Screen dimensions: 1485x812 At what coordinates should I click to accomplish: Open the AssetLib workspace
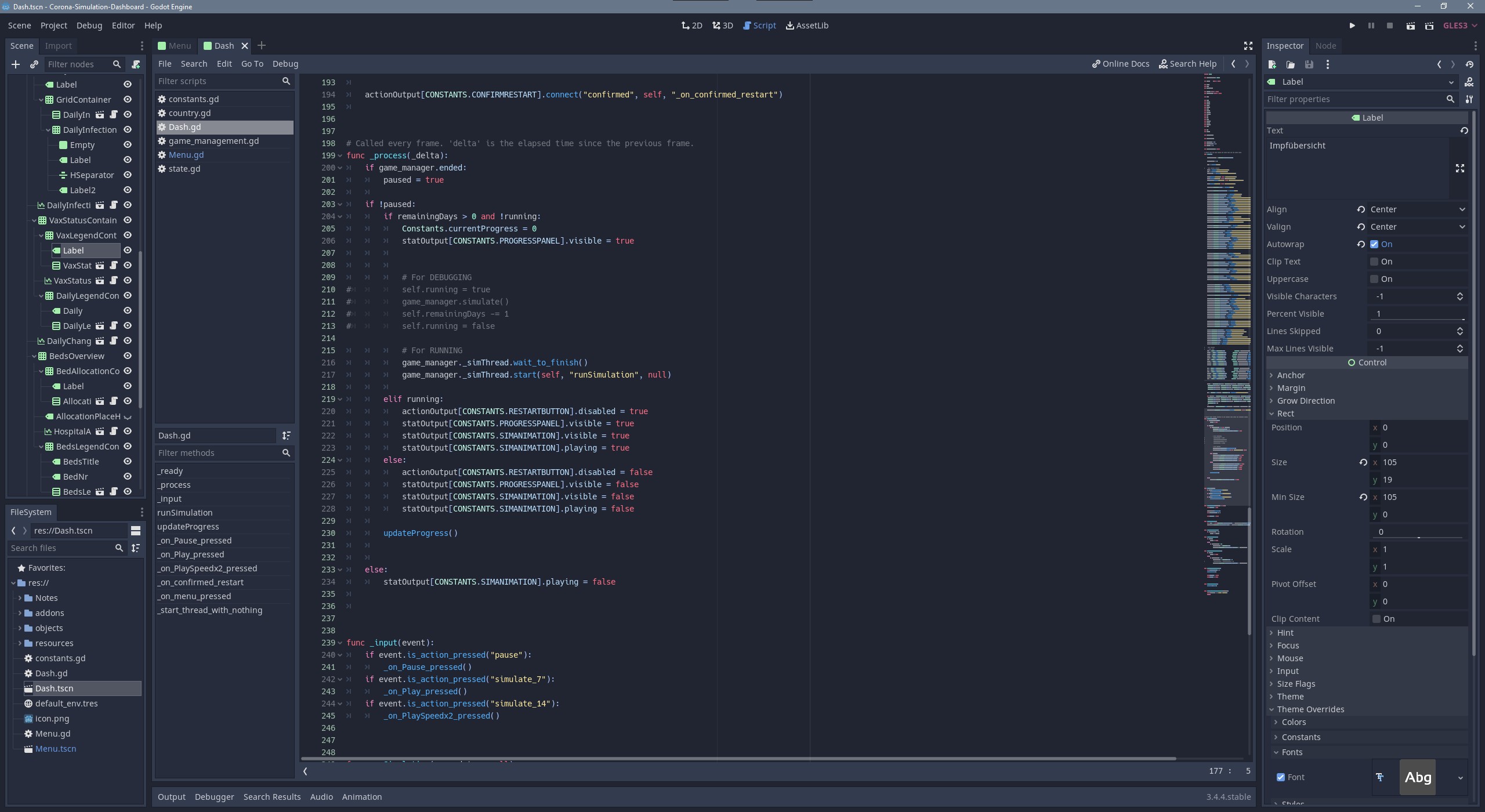[807, 26]
